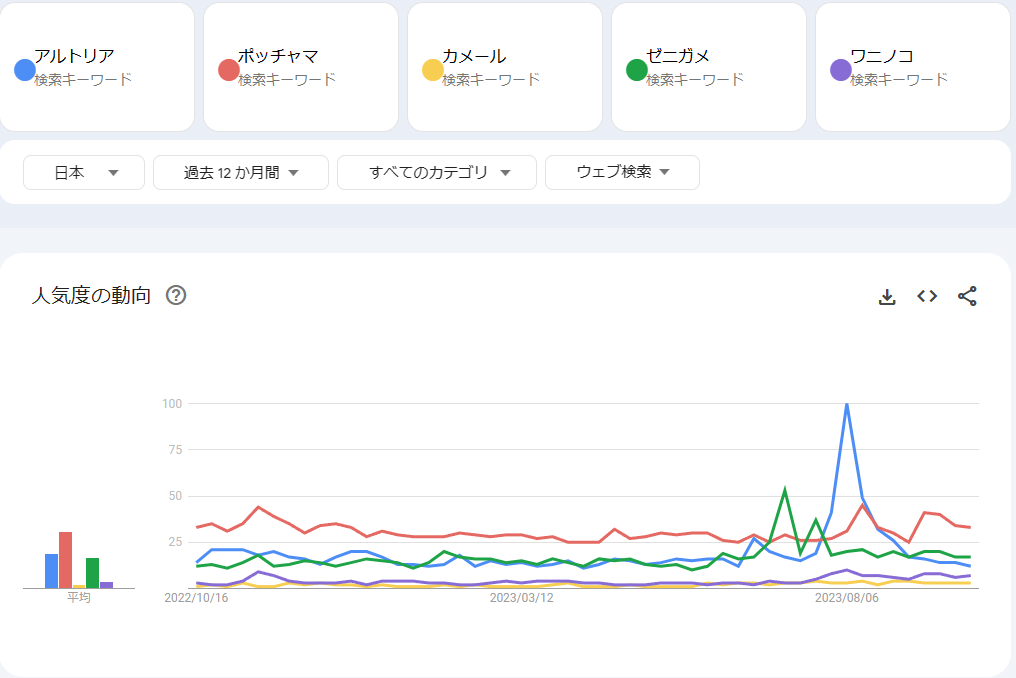Screen dimensions: 1016x678
Task: Edit the アルトリア search term
Action: 75,56
